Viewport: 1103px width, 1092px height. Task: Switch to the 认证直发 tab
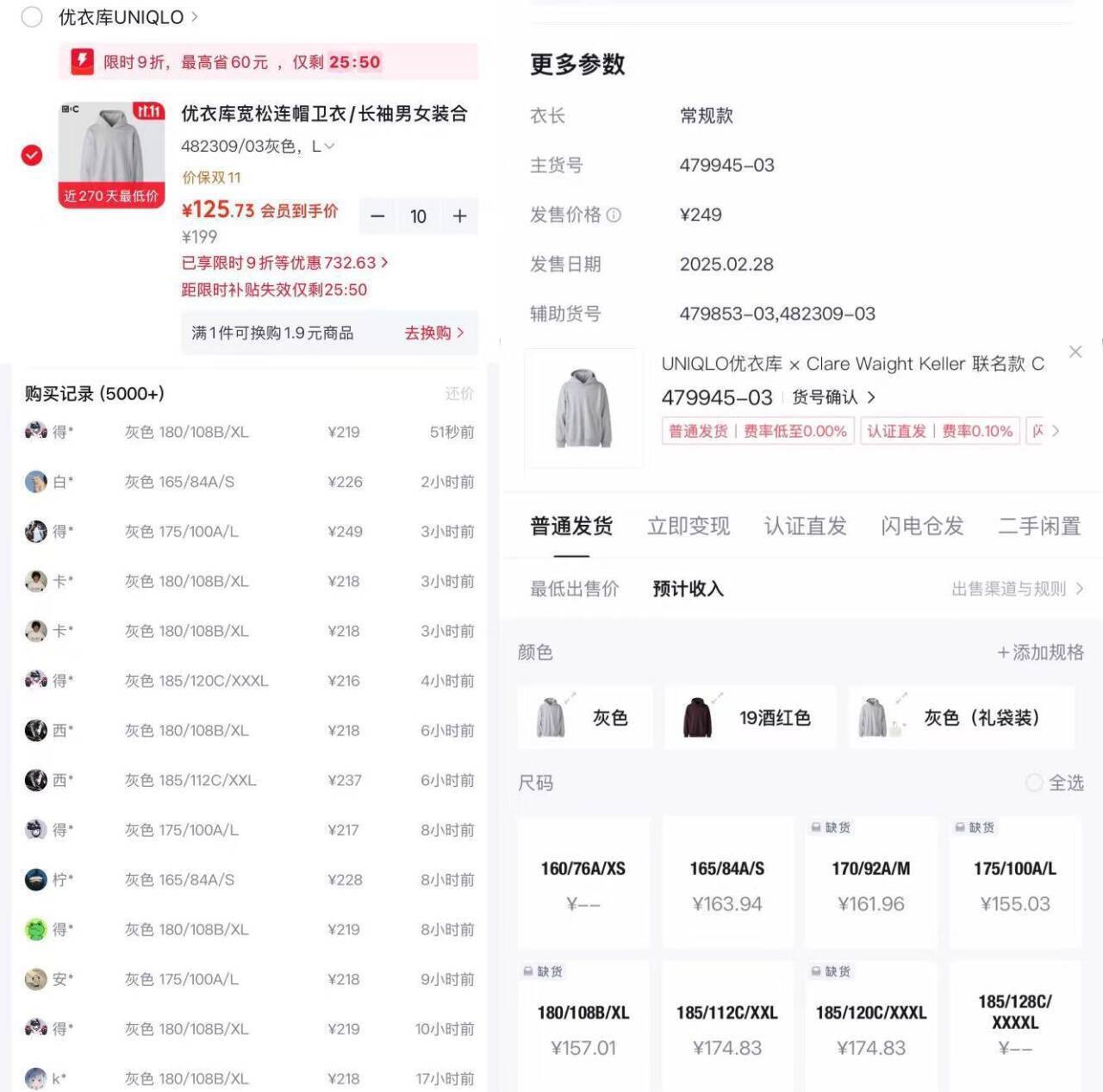click(x=805, y=526)
